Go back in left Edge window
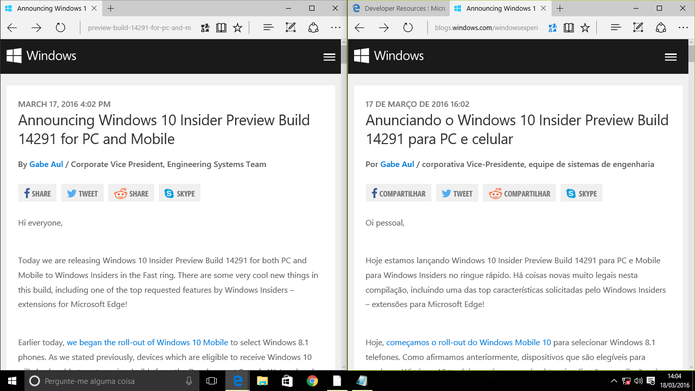This screenshot has width=695, height=391. pyautogui.click(x=12, y=27)
